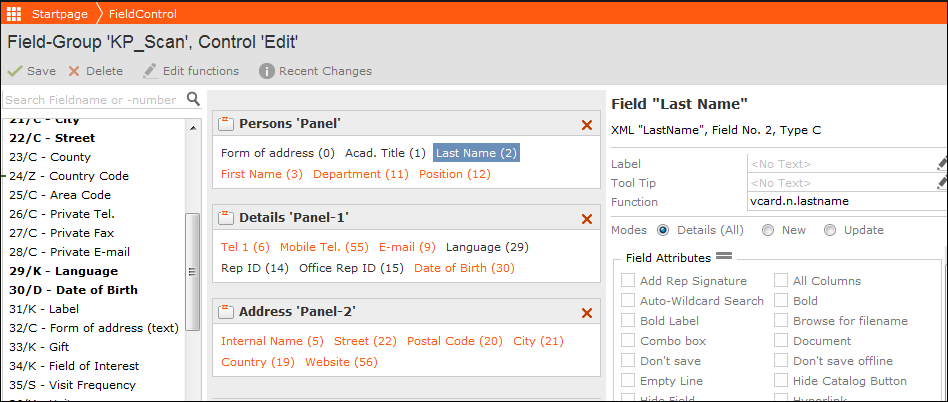
Task: Click the Address panel header icon
Action: (225, 312)
